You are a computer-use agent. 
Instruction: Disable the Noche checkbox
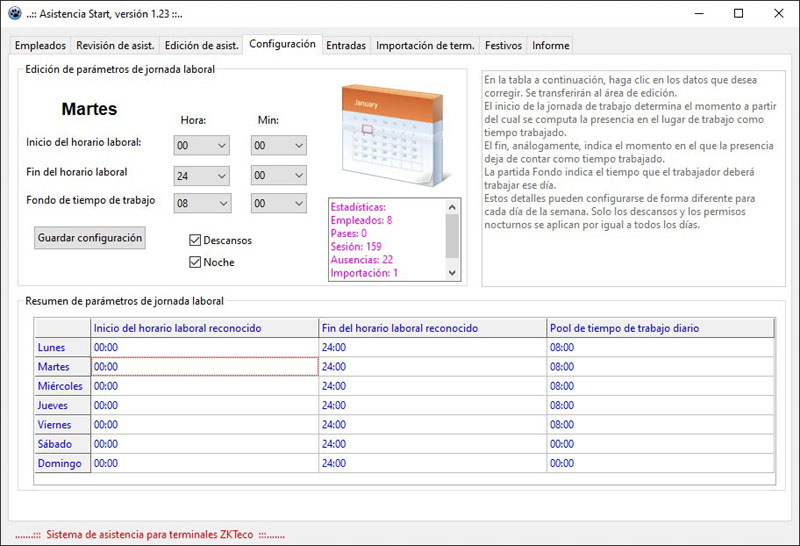(x=196, y=262)
